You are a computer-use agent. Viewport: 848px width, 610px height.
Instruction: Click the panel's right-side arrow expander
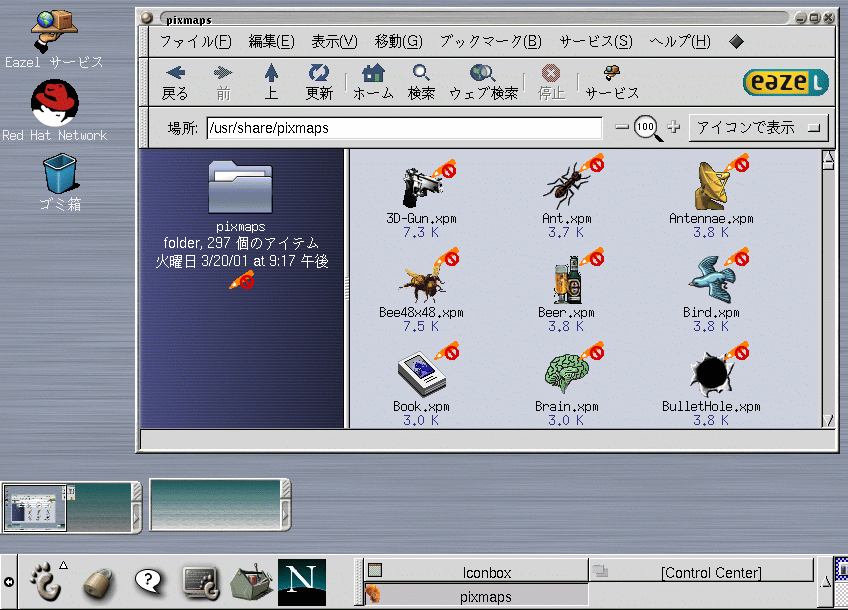826,582
